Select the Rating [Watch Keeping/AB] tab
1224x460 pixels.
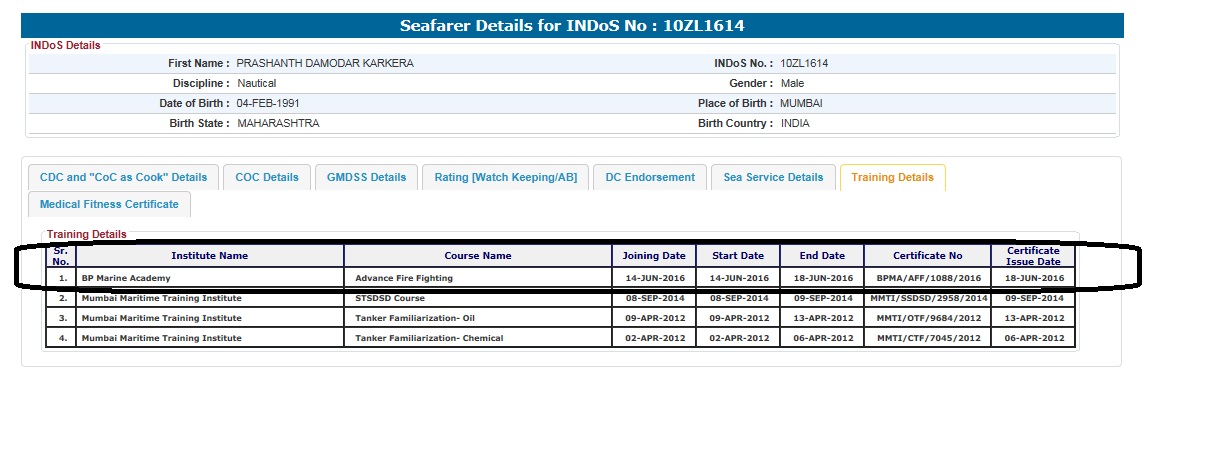pos(505,177)
